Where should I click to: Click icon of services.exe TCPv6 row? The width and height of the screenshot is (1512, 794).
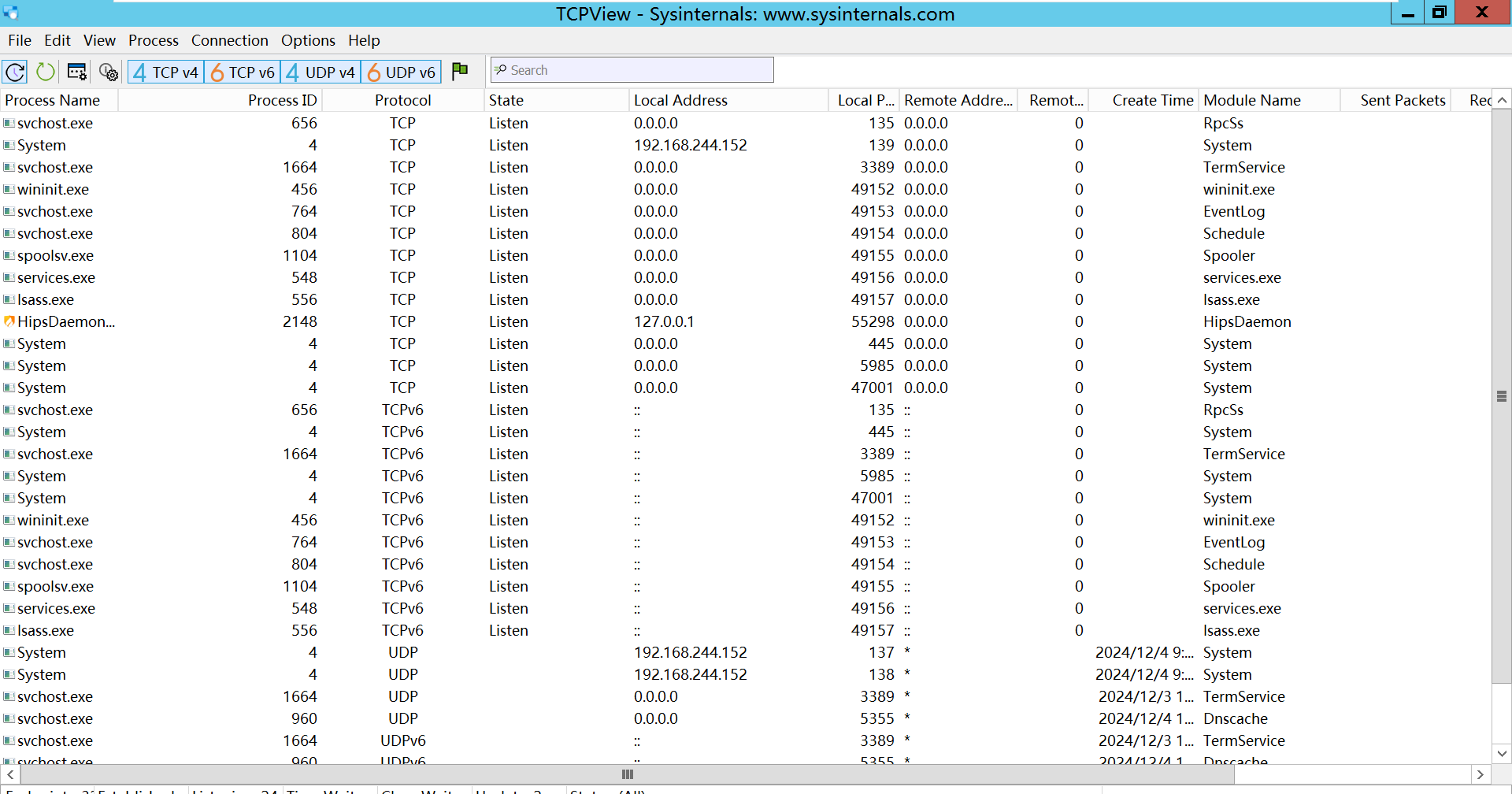pos(9,608)
